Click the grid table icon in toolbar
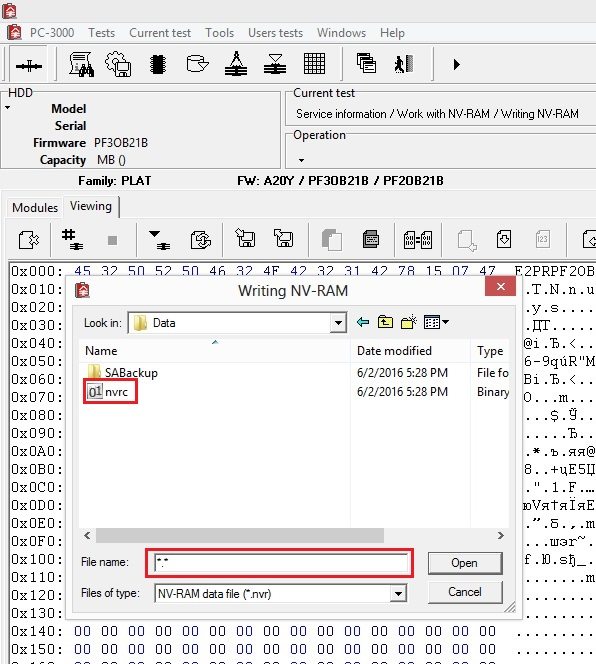This screenshot has width=596, height=664. pyautogui.click(x=314, y=64)
